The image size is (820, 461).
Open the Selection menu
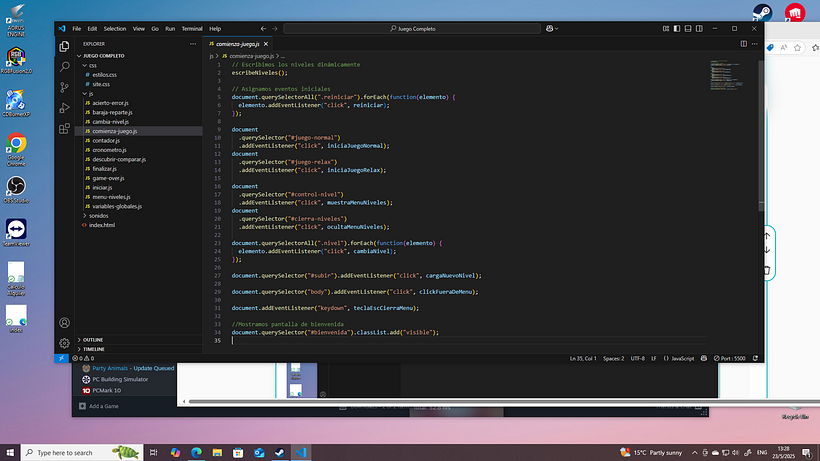(115, 29)
